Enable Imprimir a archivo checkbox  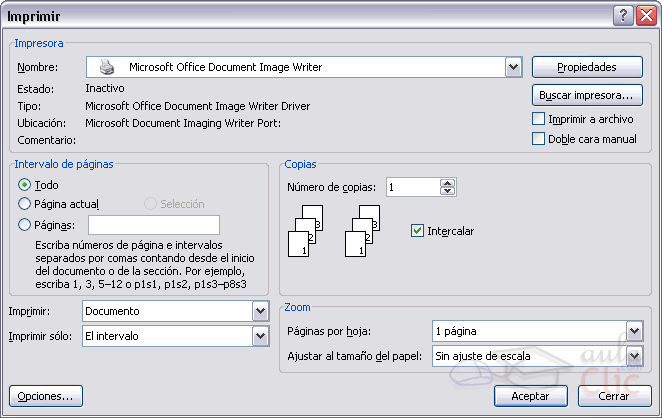[x=539, y=119]
